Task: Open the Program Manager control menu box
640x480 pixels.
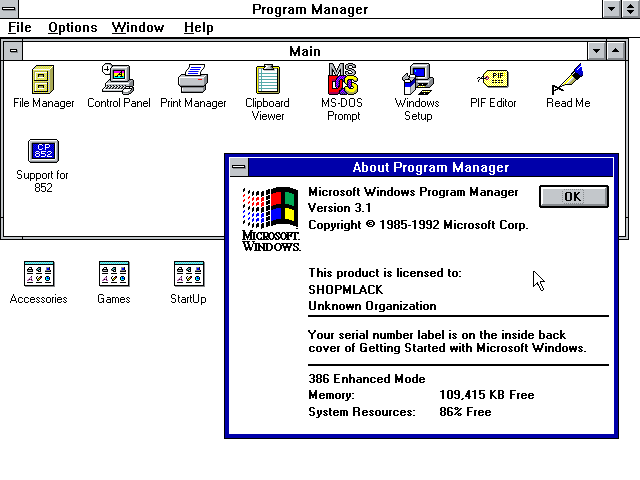Action: pyautogui.click(x=9, y=9)
